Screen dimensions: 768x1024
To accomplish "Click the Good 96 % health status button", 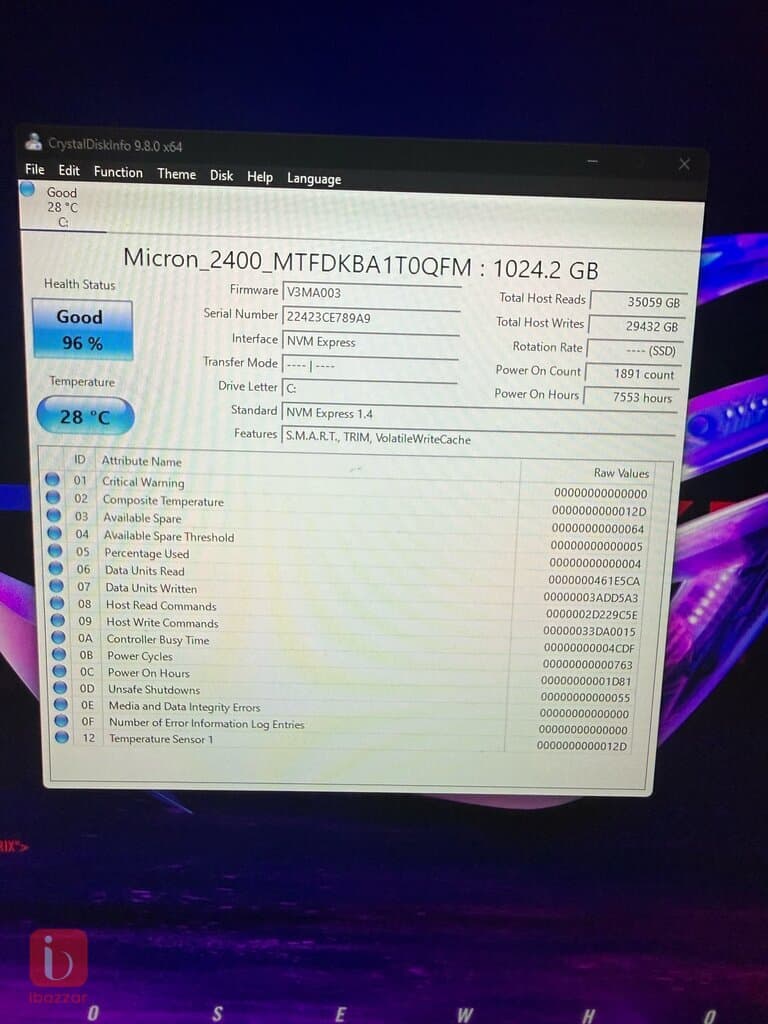I will 82,330.
